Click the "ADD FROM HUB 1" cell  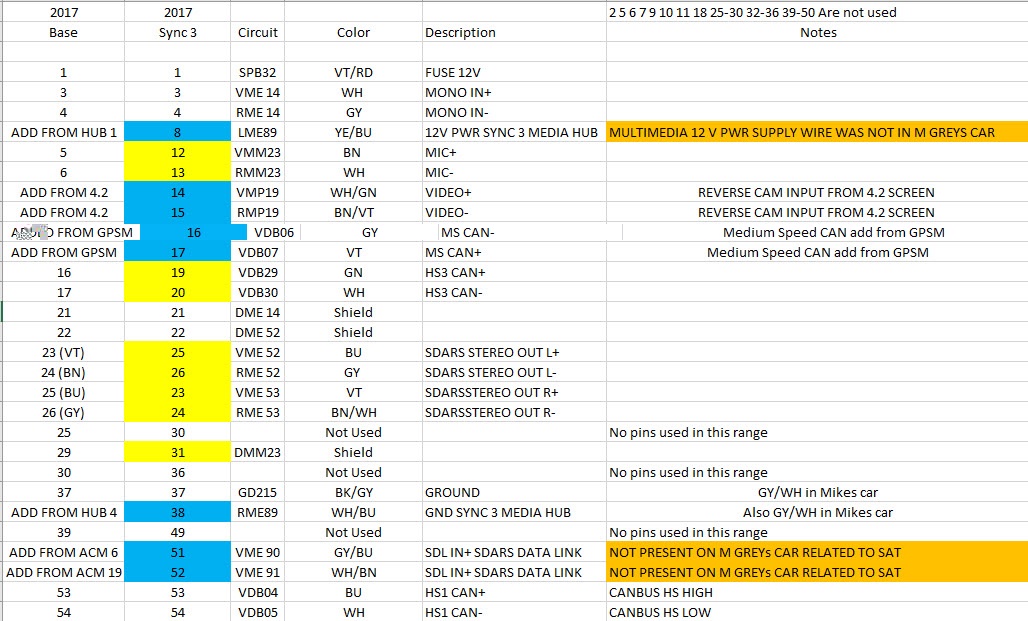click(63, 132)
